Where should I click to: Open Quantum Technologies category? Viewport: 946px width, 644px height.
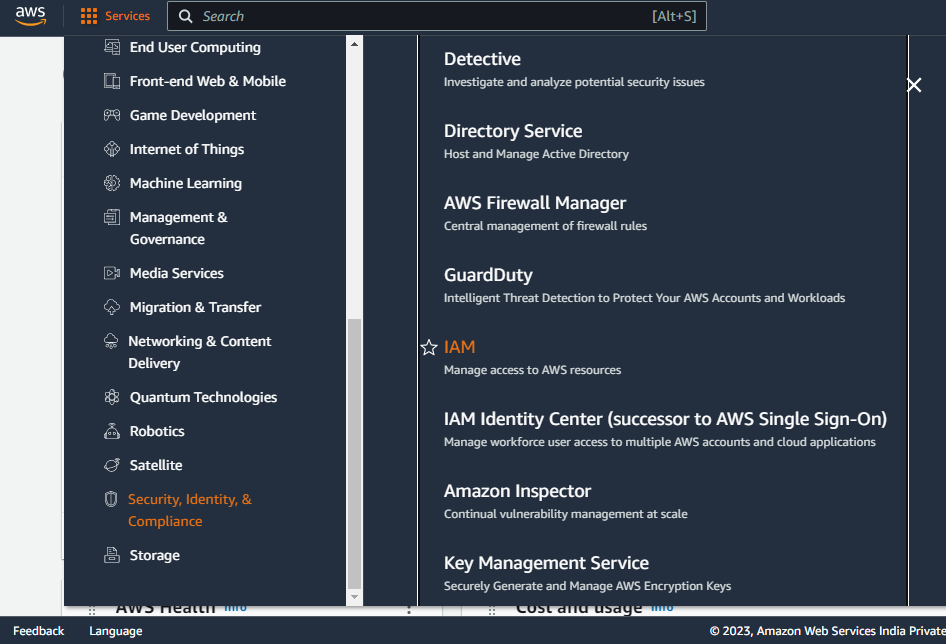pyautogui.click(x=203, y=397)
